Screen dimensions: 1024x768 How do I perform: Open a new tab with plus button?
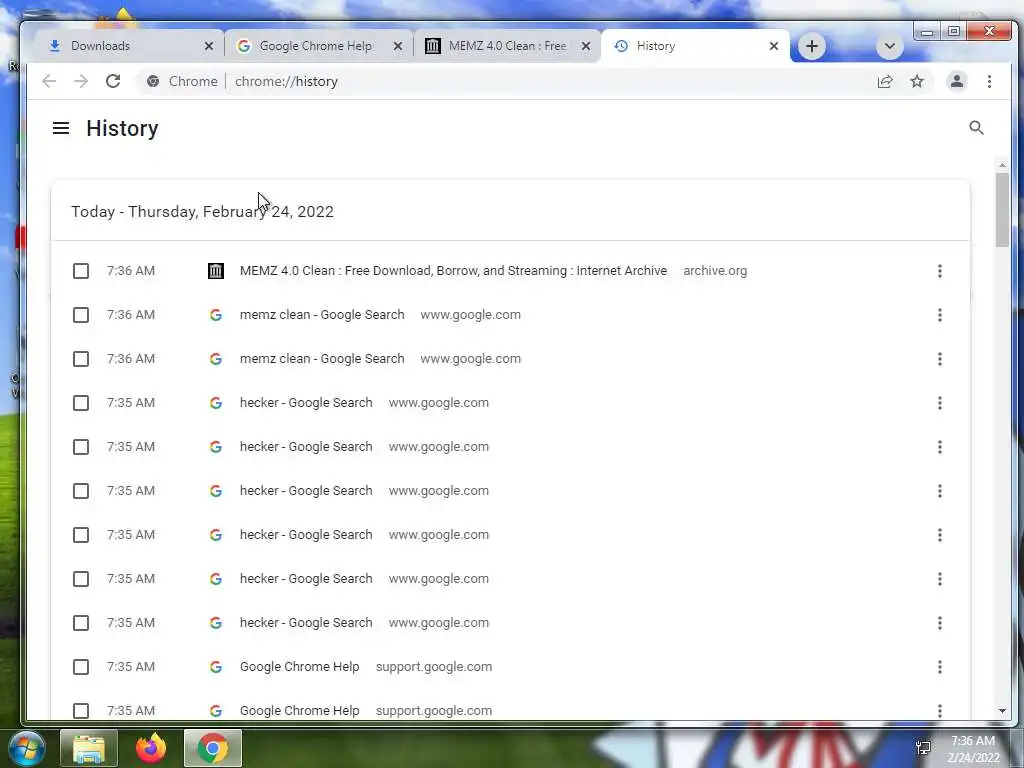click(812, 46)
